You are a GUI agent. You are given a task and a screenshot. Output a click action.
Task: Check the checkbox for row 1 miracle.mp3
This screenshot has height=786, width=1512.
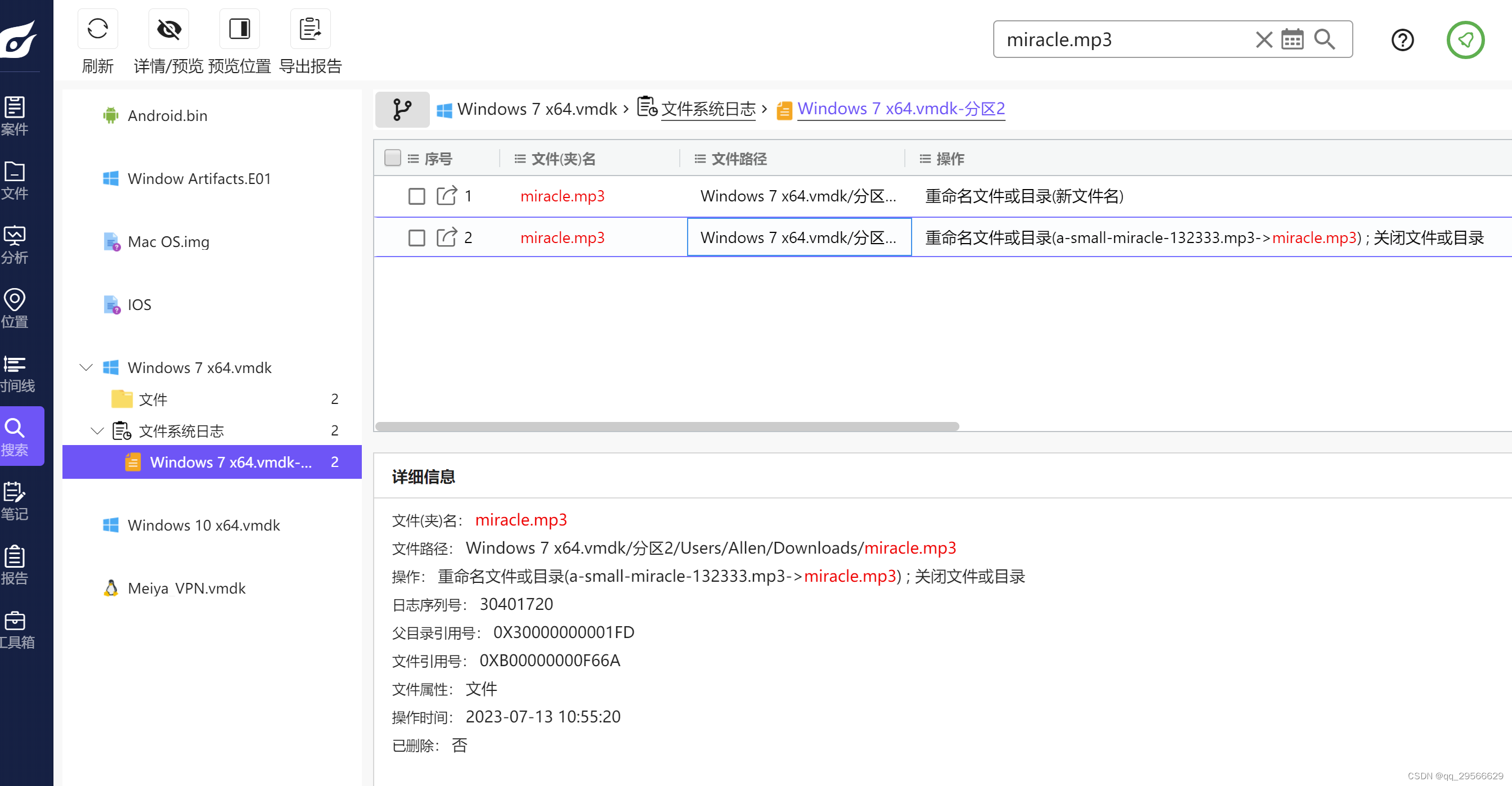click(416, 196)
